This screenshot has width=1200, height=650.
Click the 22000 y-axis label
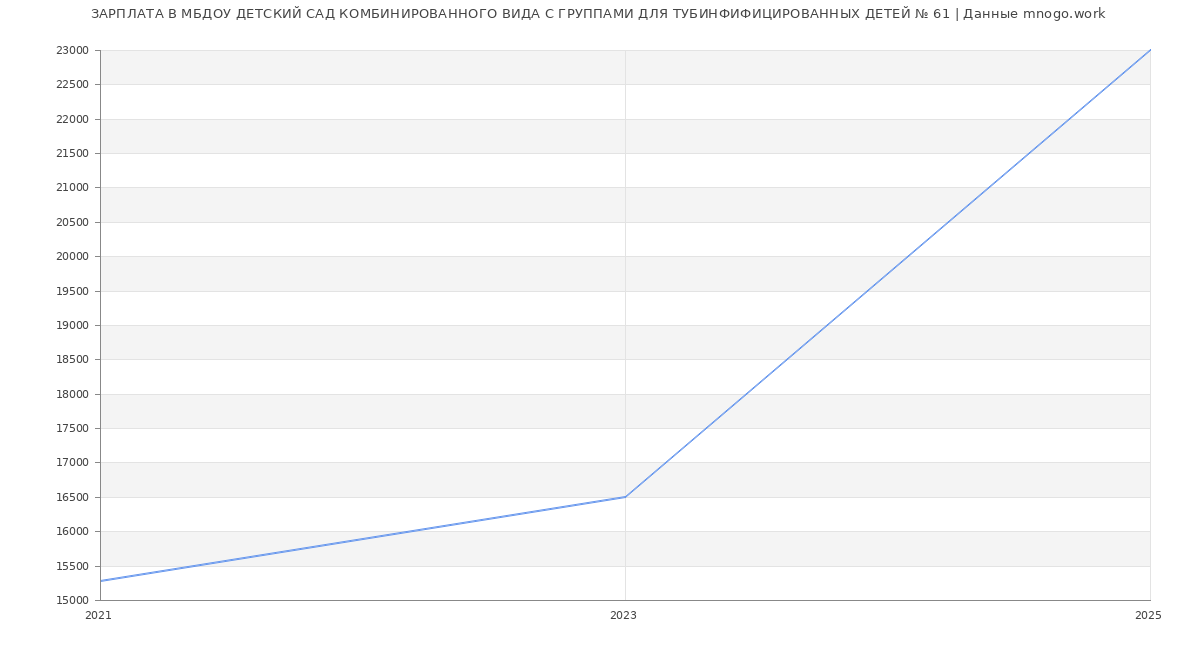point(73,120)
